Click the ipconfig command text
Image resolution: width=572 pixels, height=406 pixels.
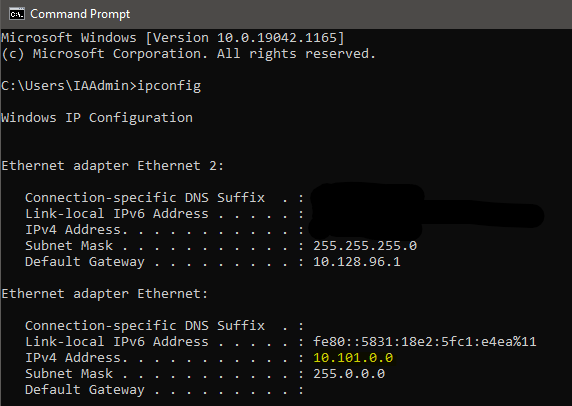click(169, 86)
